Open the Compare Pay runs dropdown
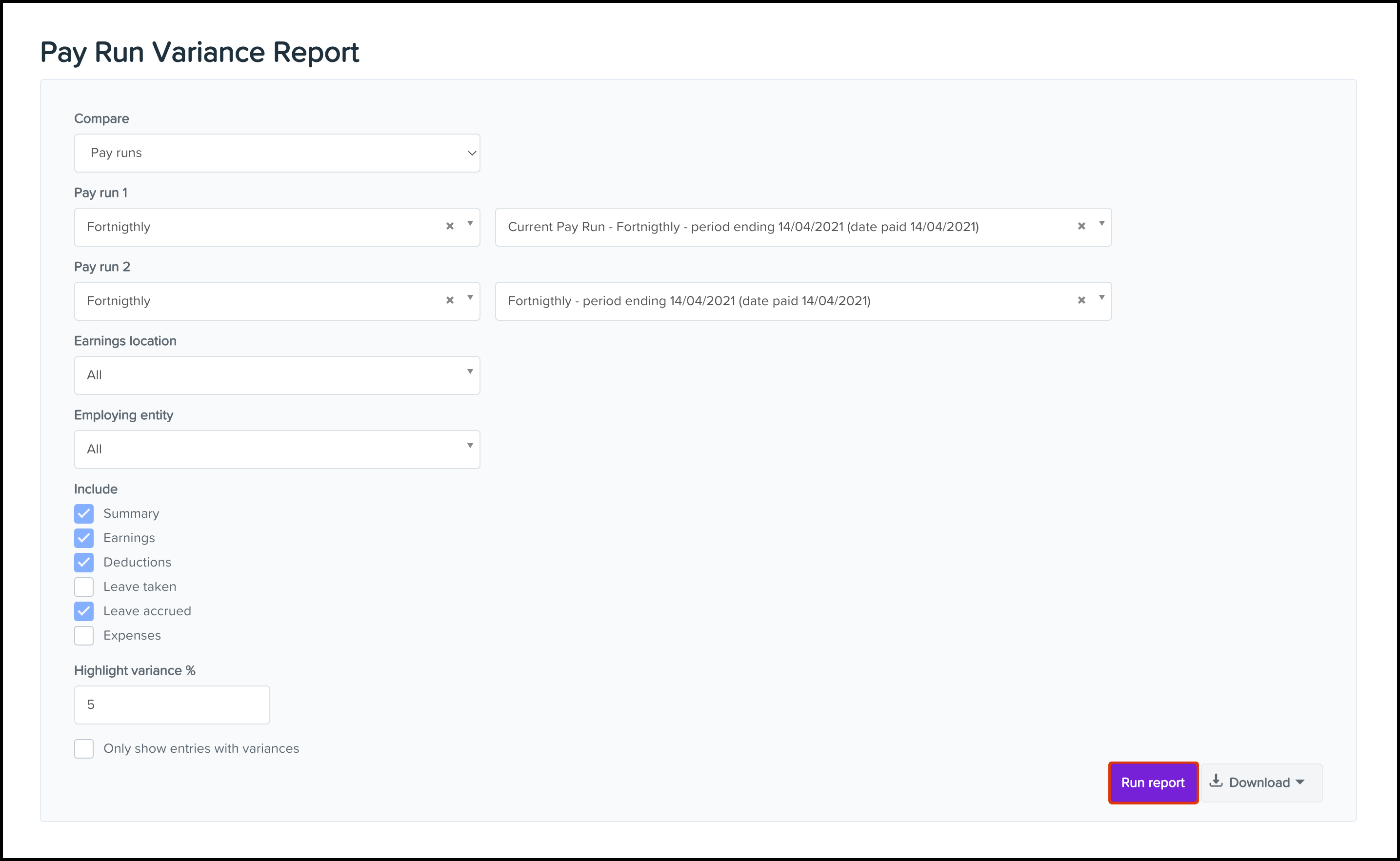The image size is (1400, 861). pos(277,153)
